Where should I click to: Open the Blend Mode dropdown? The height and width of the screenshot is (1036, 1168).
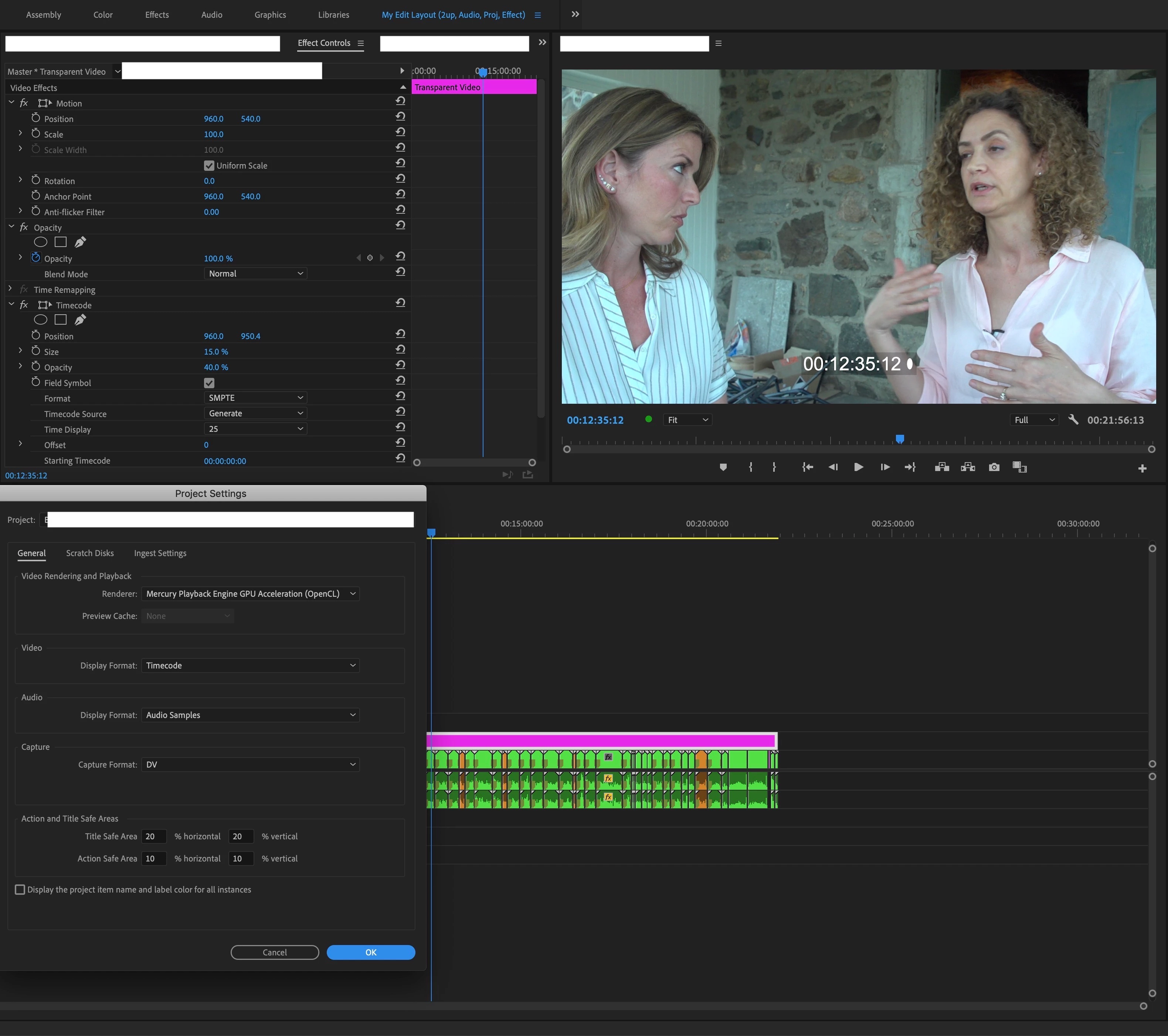[x=255, y=274]
